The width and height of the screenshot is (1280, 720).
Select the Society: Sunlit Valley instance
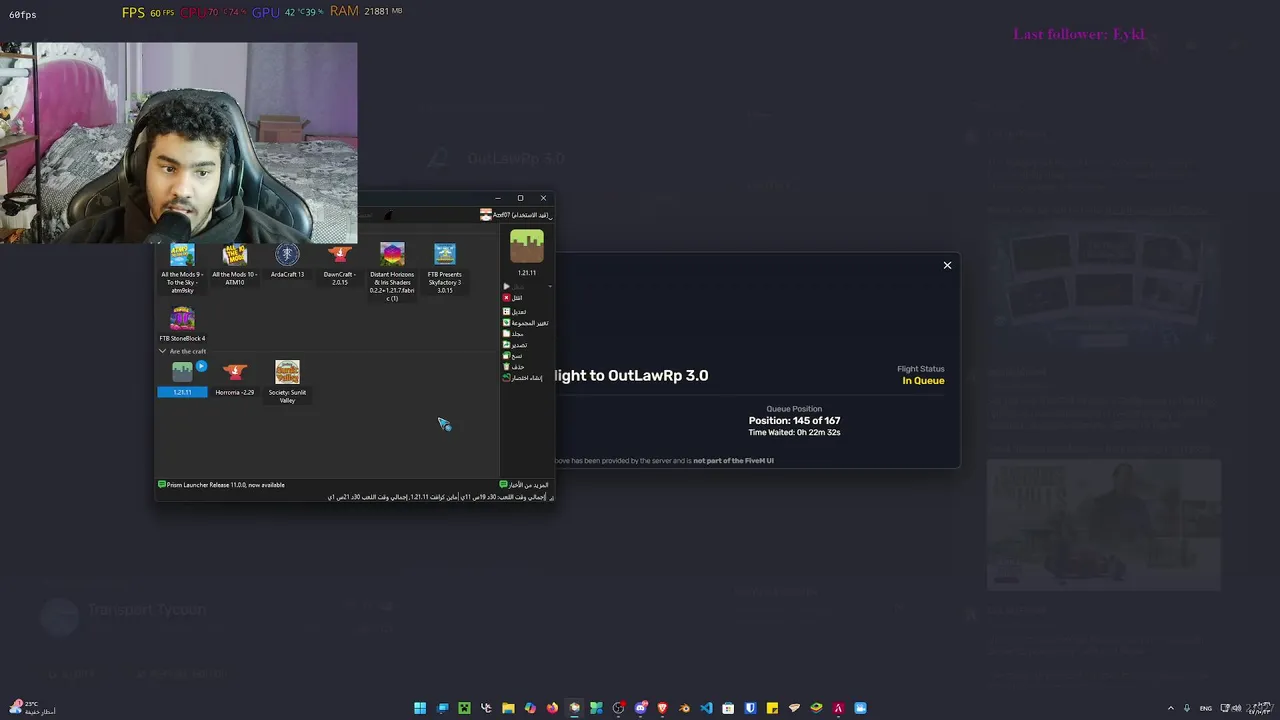pos(287,382)
